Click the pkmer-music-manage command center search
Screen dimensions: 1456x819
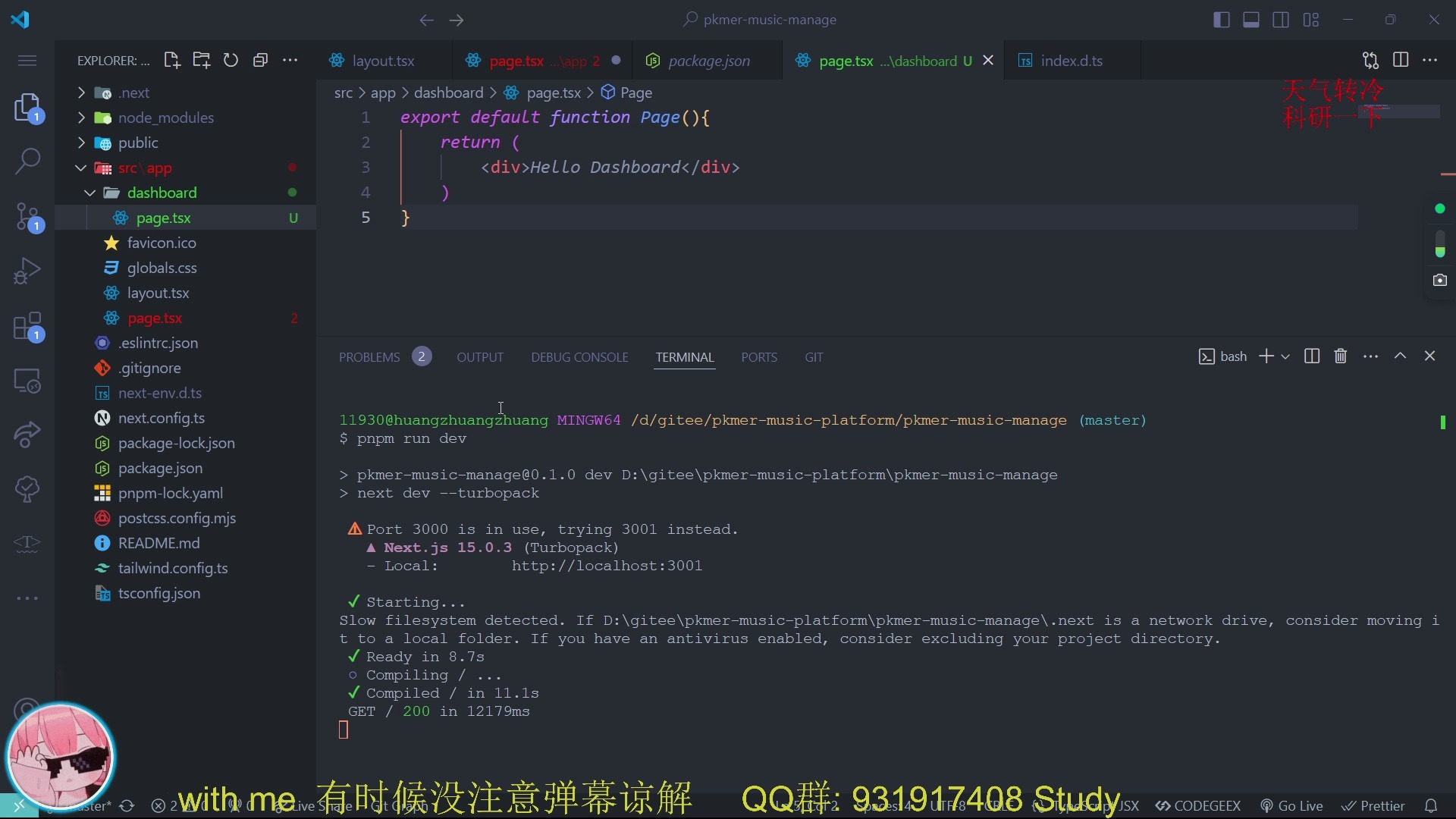[760, 20]
